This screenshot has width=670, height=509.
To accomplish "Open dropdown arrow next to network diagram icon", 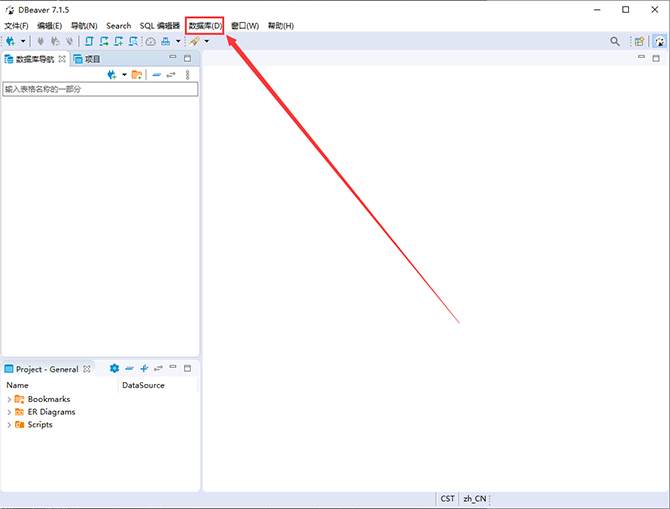I will (x=178, y=41).
